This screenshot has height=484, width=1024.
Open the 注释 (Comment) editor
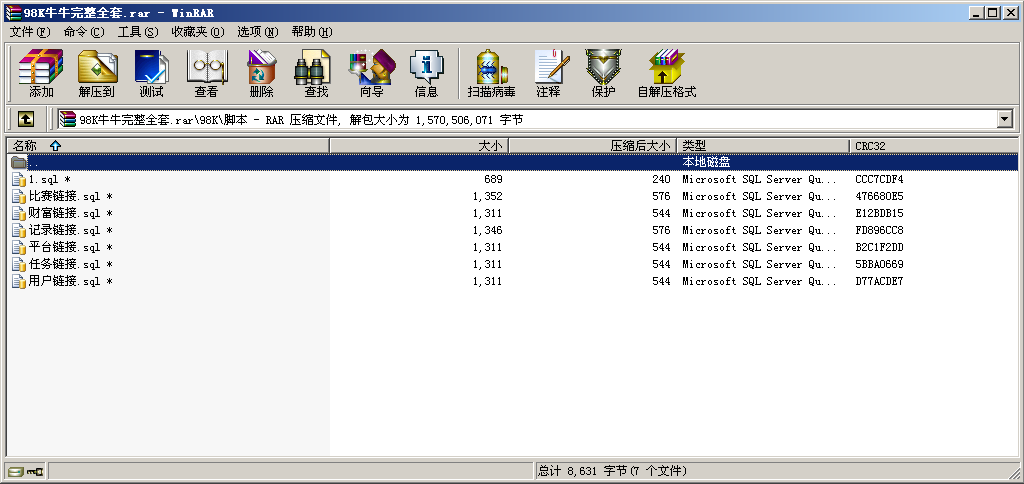click(x=548, y=73)
